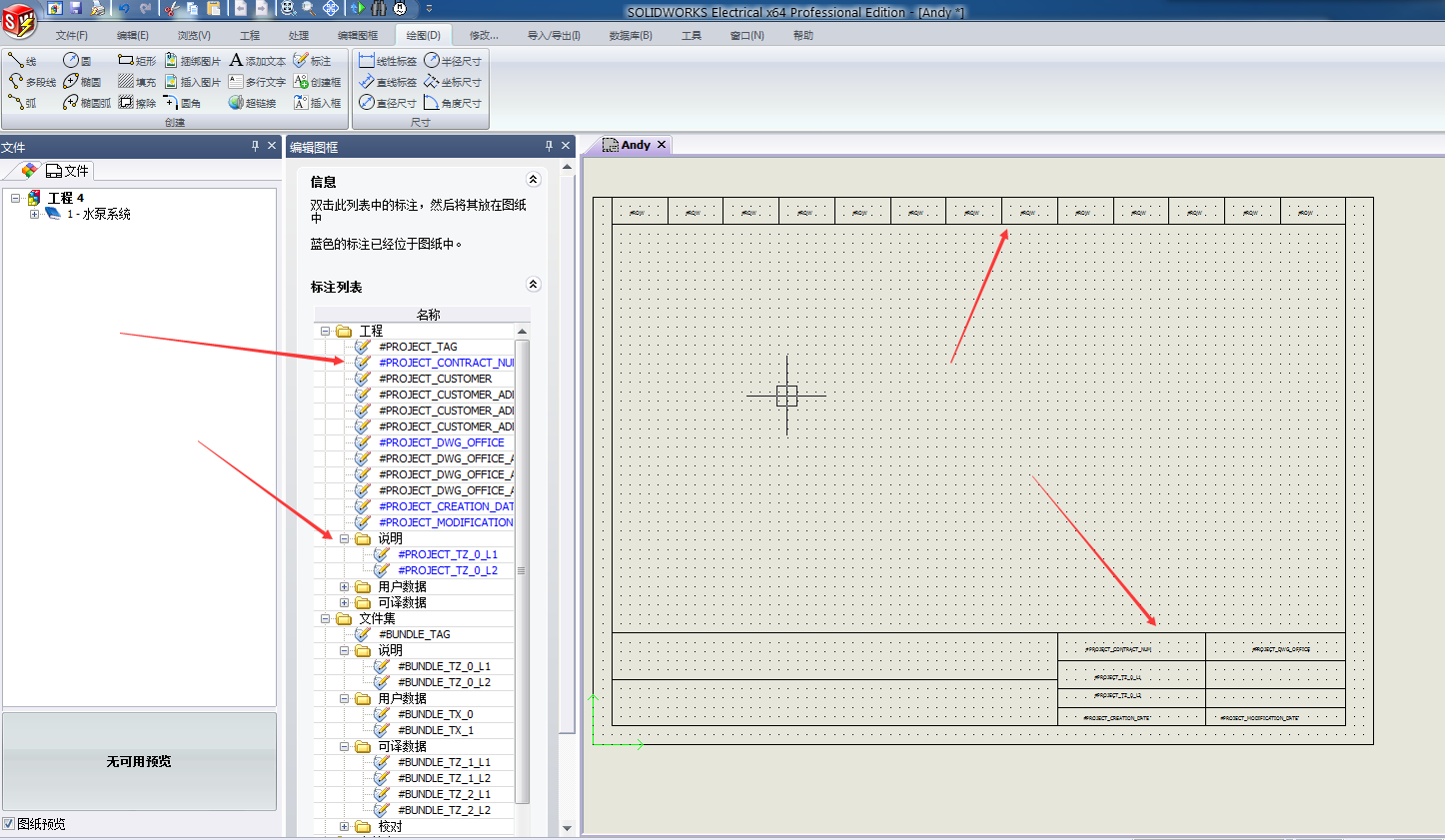Open the 帮助 menu
Screen dimensions: 1445x840
pyautogui.click(x=803, y=35)
